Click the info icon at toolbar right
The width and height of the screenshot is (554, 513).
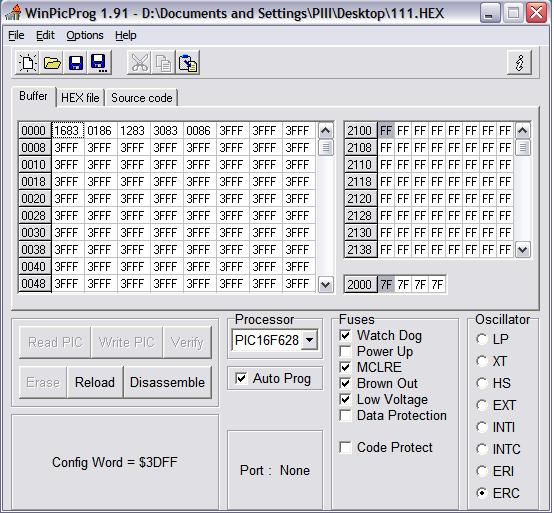click(x=519, y=63)
